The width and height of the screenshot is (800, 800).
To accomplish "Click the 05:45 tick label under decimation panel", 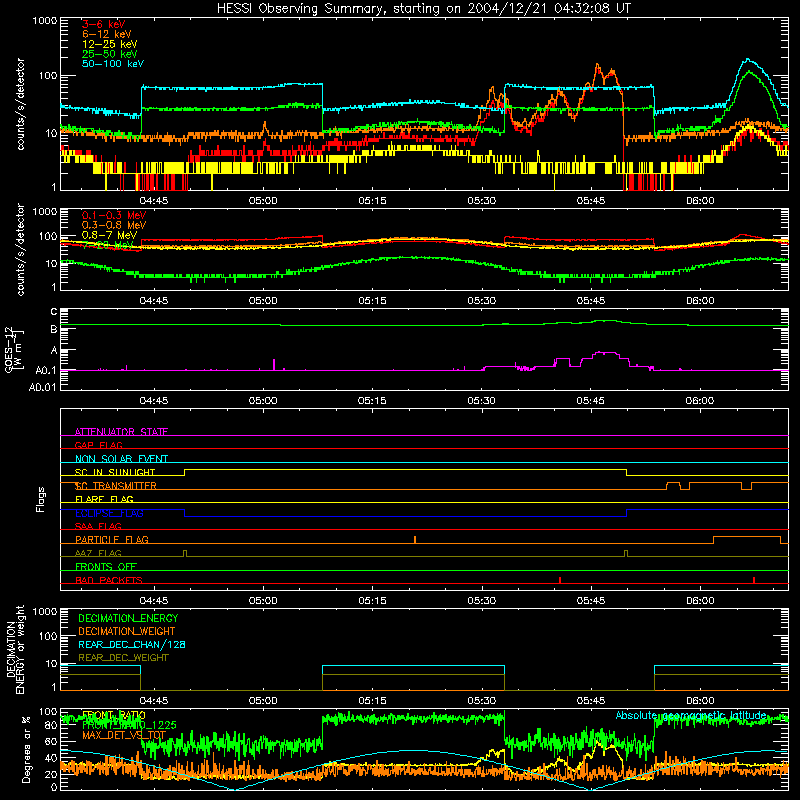I will point(591,701).
